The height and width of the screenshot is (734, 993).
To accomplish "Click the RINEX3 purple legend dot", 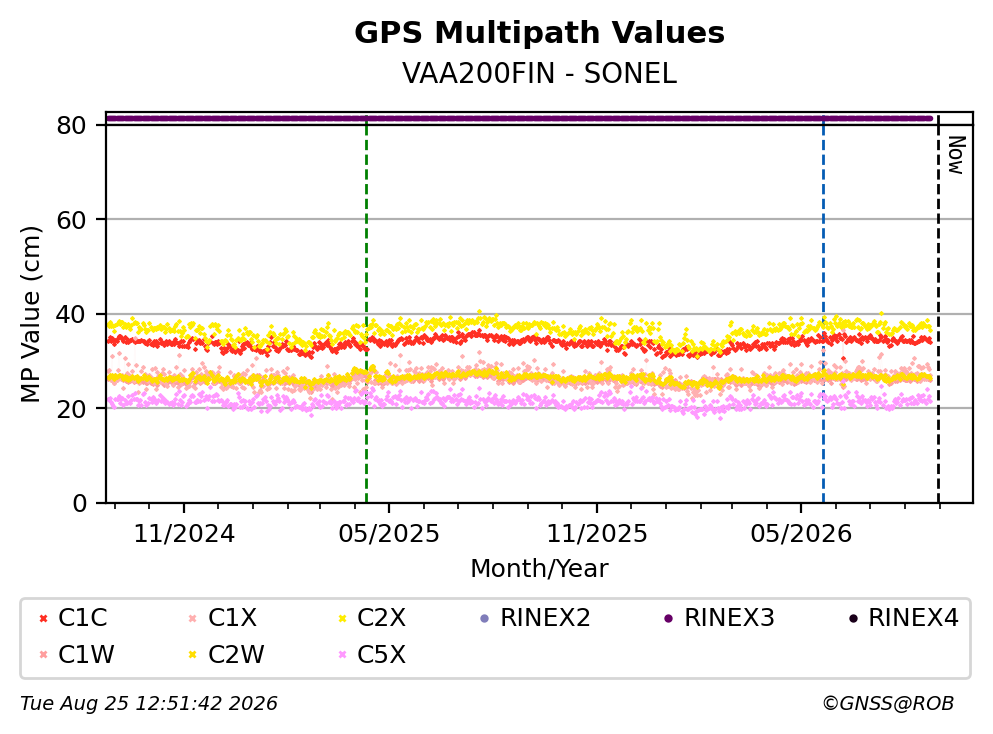I will tap(669, 618).
